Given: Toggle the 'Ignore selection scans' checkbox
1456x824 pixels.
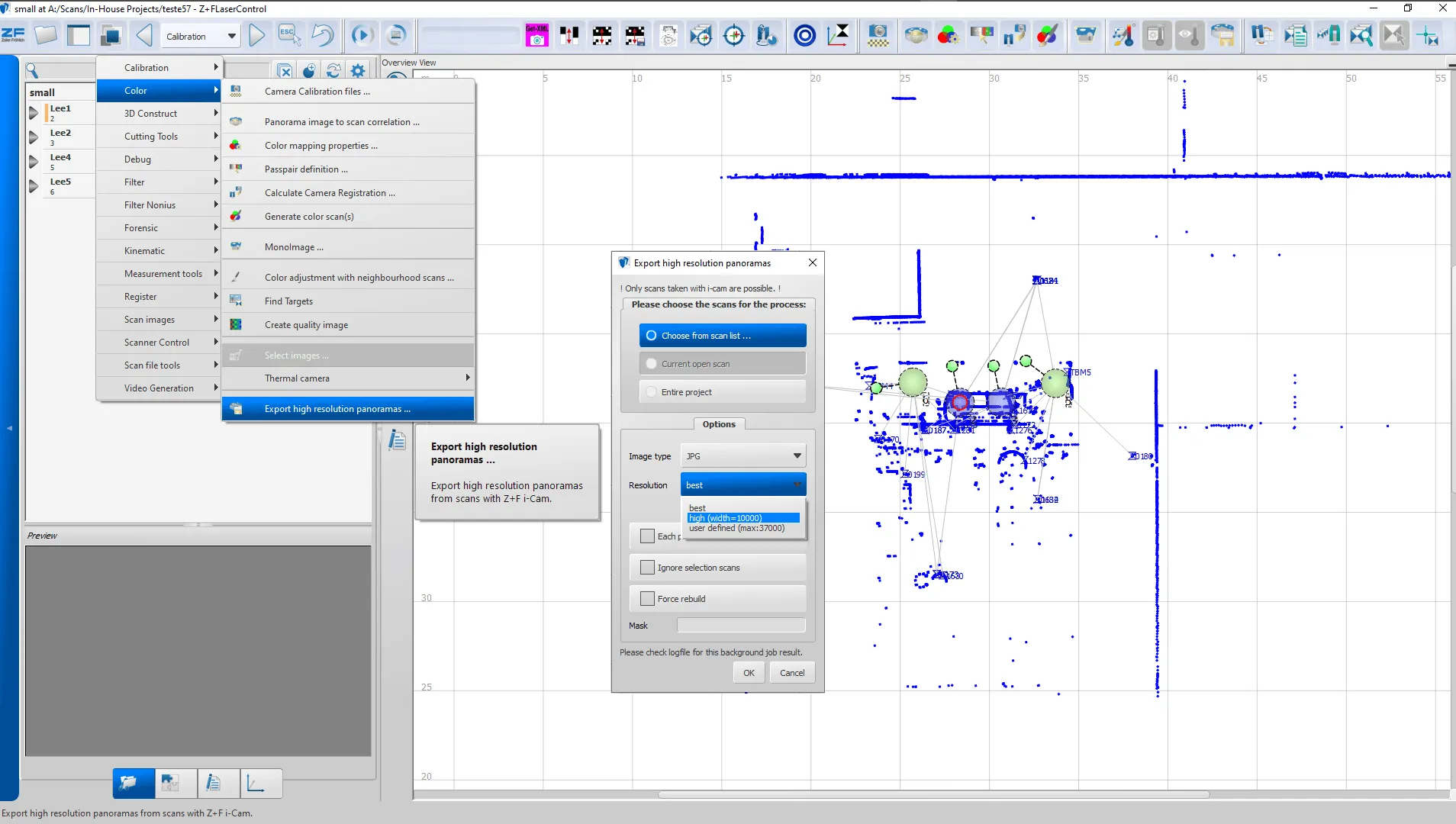Looking at the screenshot, I should [647, 568].
